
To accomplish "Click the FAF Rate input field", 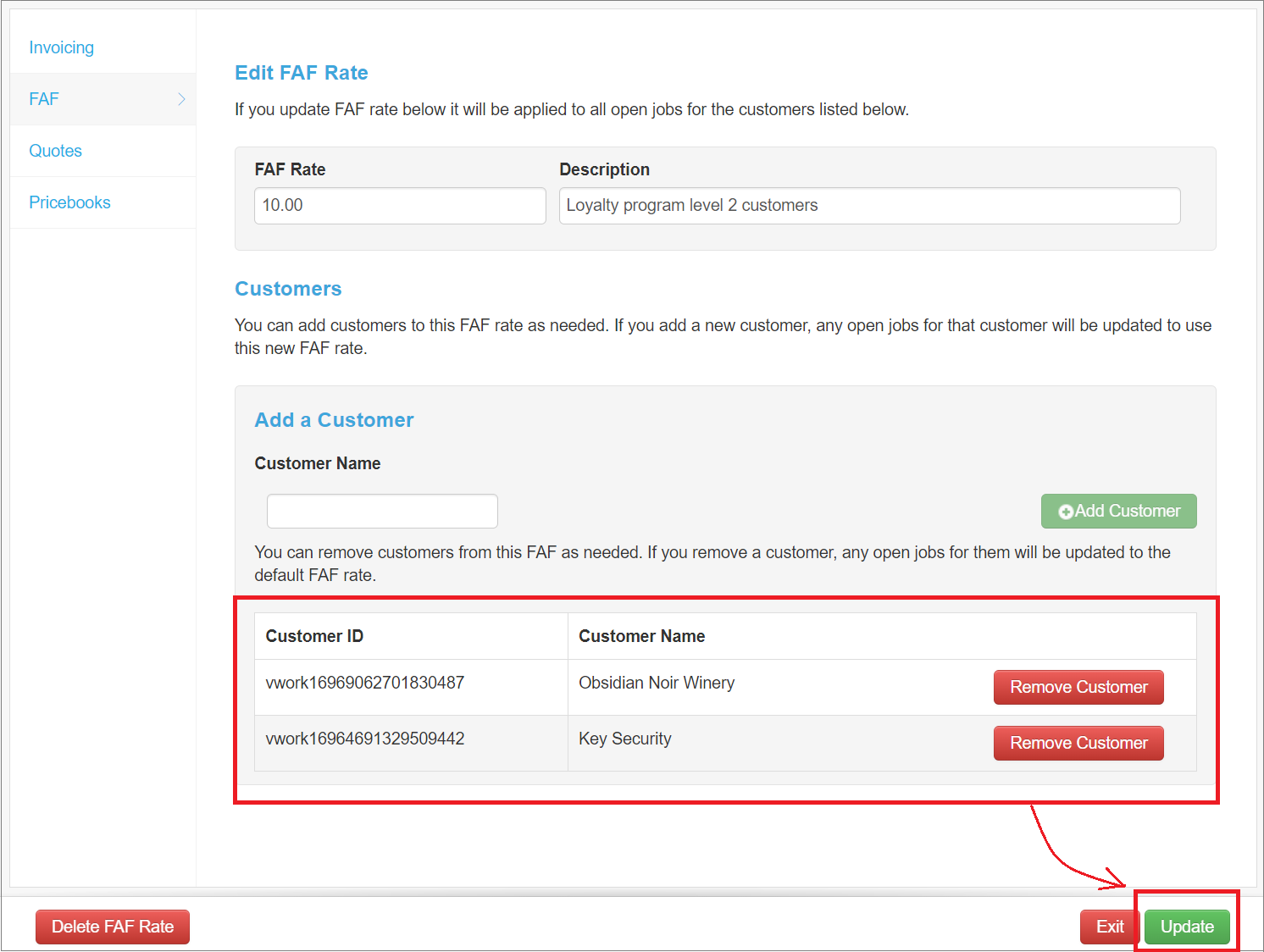I will 399,205.
